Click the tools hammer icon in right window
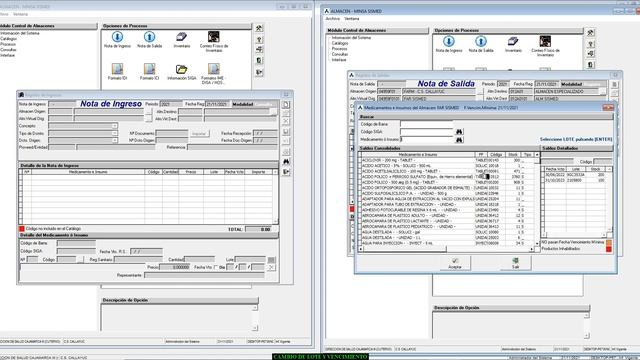 click(x=591, y=33)
